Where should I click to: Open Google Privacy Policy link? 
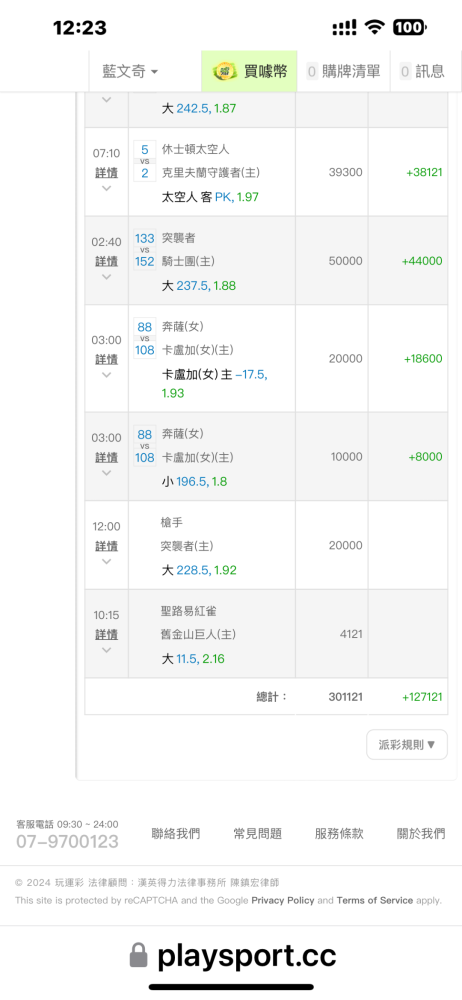tap(283, 901)
